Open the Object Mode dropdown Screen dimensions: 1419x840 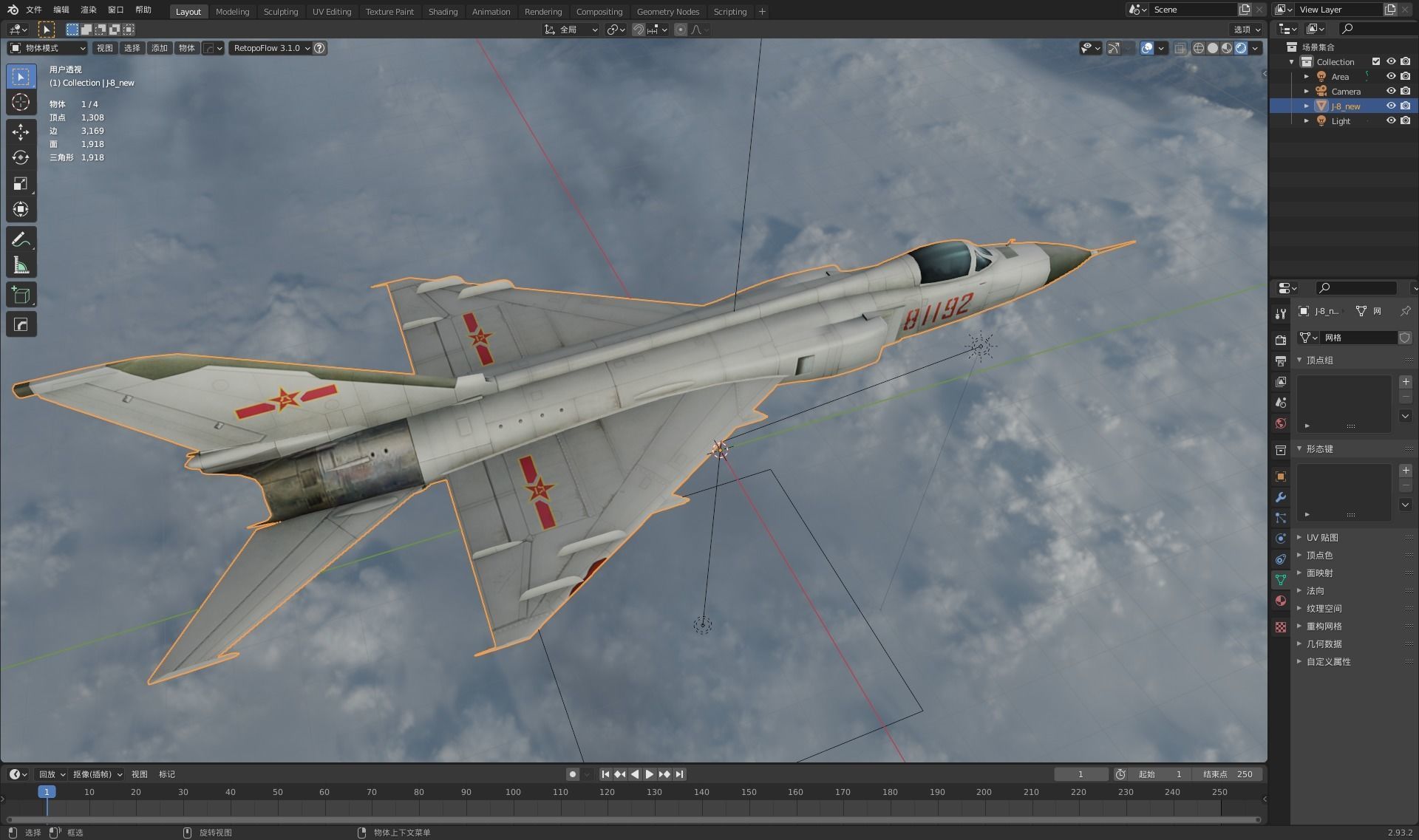click(x=47, y=48)
